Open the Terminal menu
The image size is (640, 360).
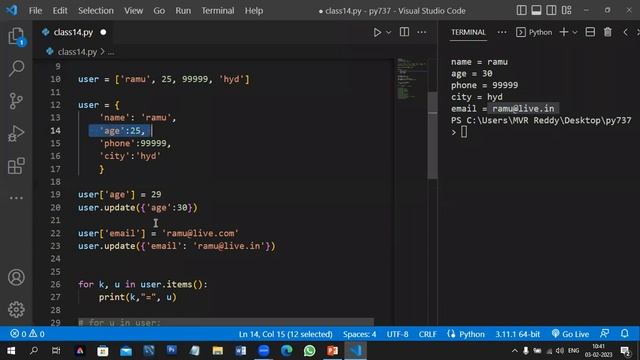[218, 11]
